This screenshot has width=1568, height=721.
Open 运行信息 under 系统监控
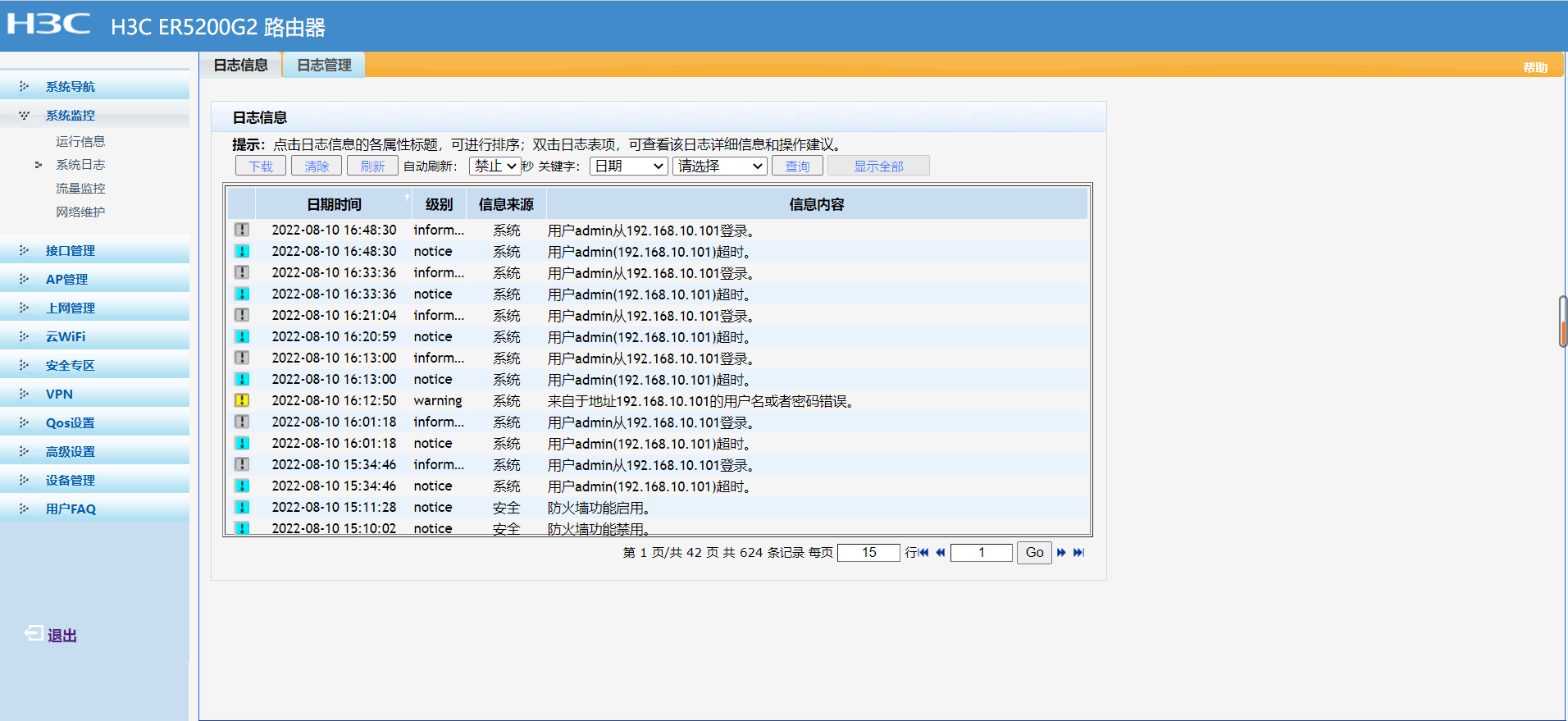[x=80, y=142]
